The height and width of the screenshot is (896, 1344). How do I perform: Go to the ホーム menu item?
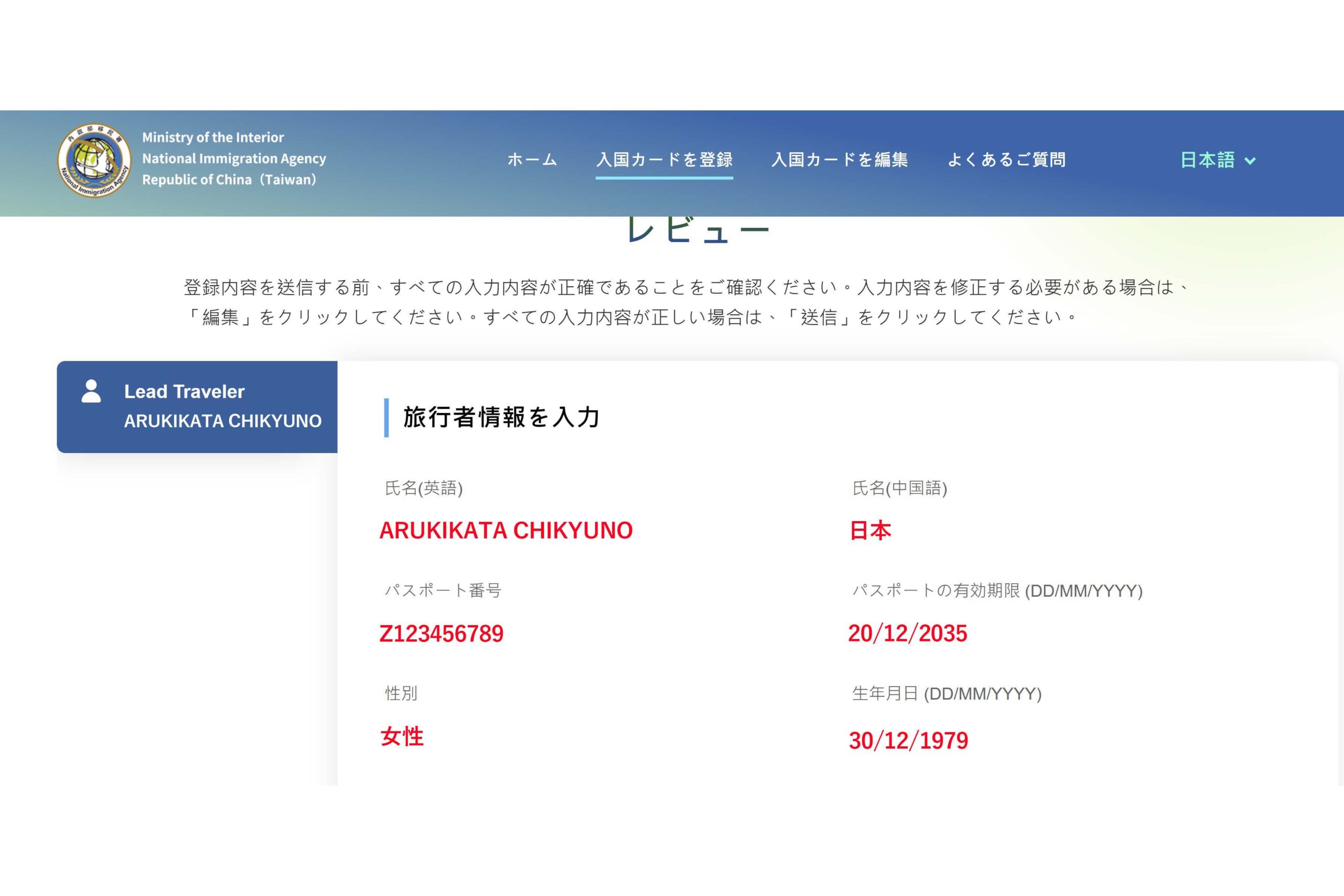pyautogui.click(x=532, y=160)
